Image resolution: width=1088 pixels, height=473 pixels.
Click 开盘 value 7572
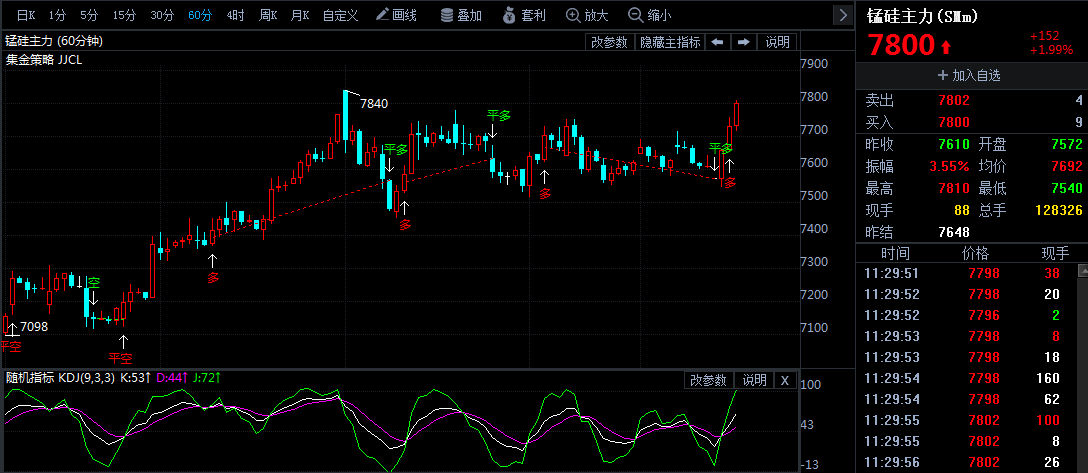click(1066, 145)
